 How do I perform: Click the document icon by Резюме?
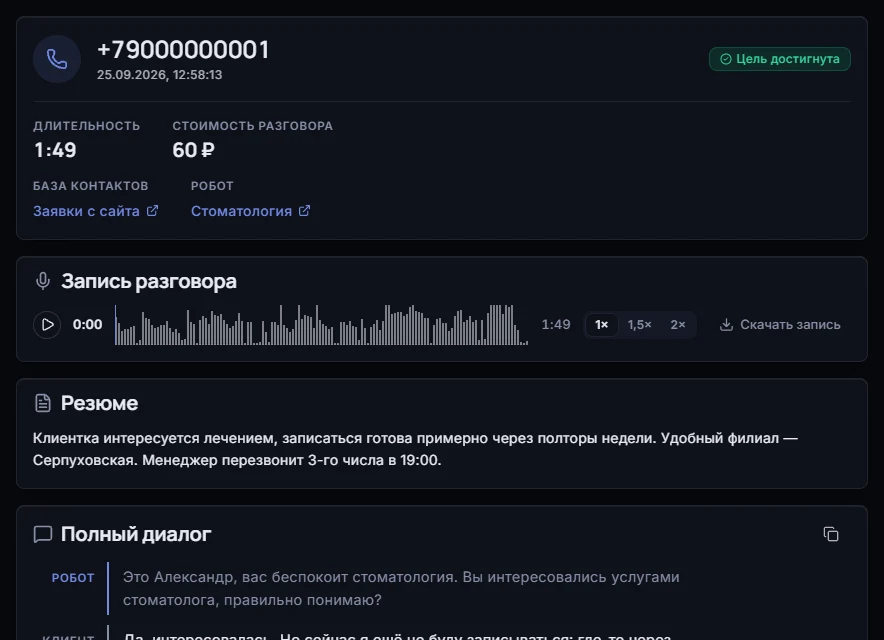point(43,403)
